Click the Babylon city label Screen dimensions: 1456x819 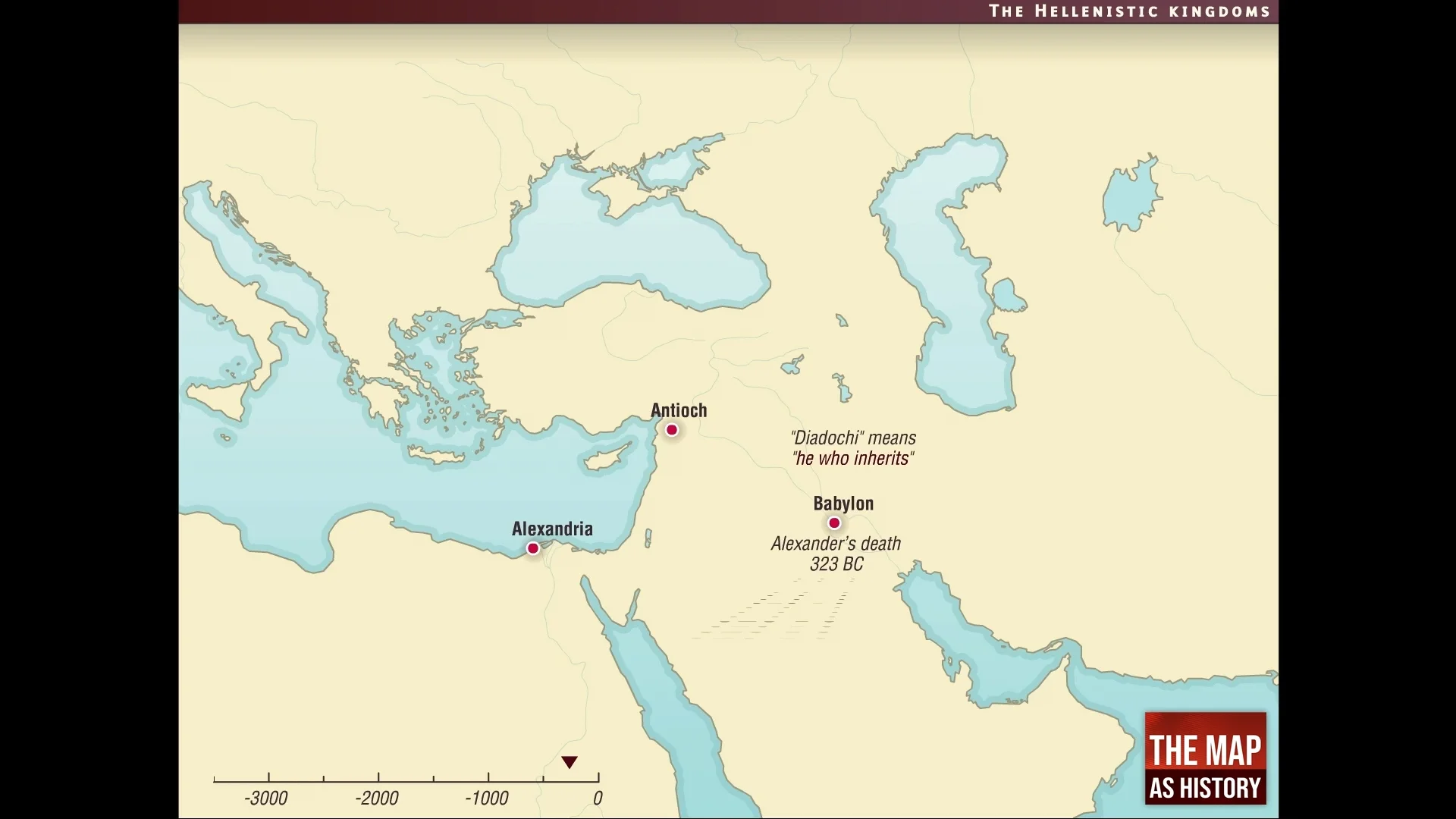click(843, 504)
